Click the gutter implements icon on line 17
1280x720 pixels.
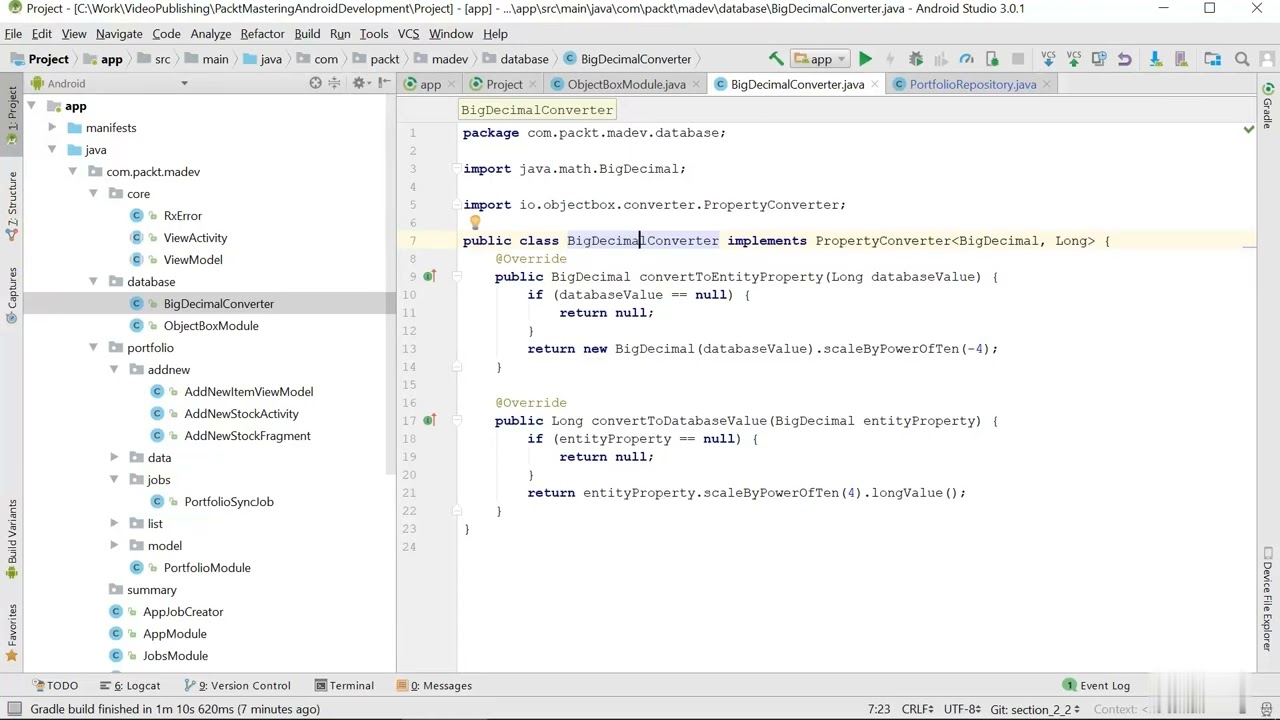click(x=429, y=421)
